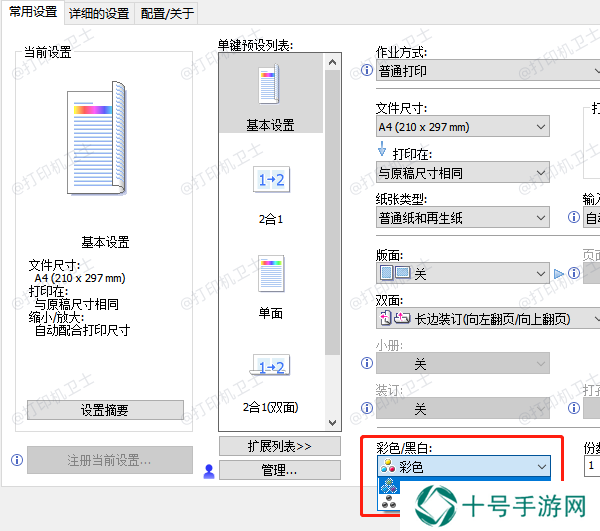Click the layout pages icon in 版面 dropdown
The height and width of the screenshot is (531, 600).
395,273
